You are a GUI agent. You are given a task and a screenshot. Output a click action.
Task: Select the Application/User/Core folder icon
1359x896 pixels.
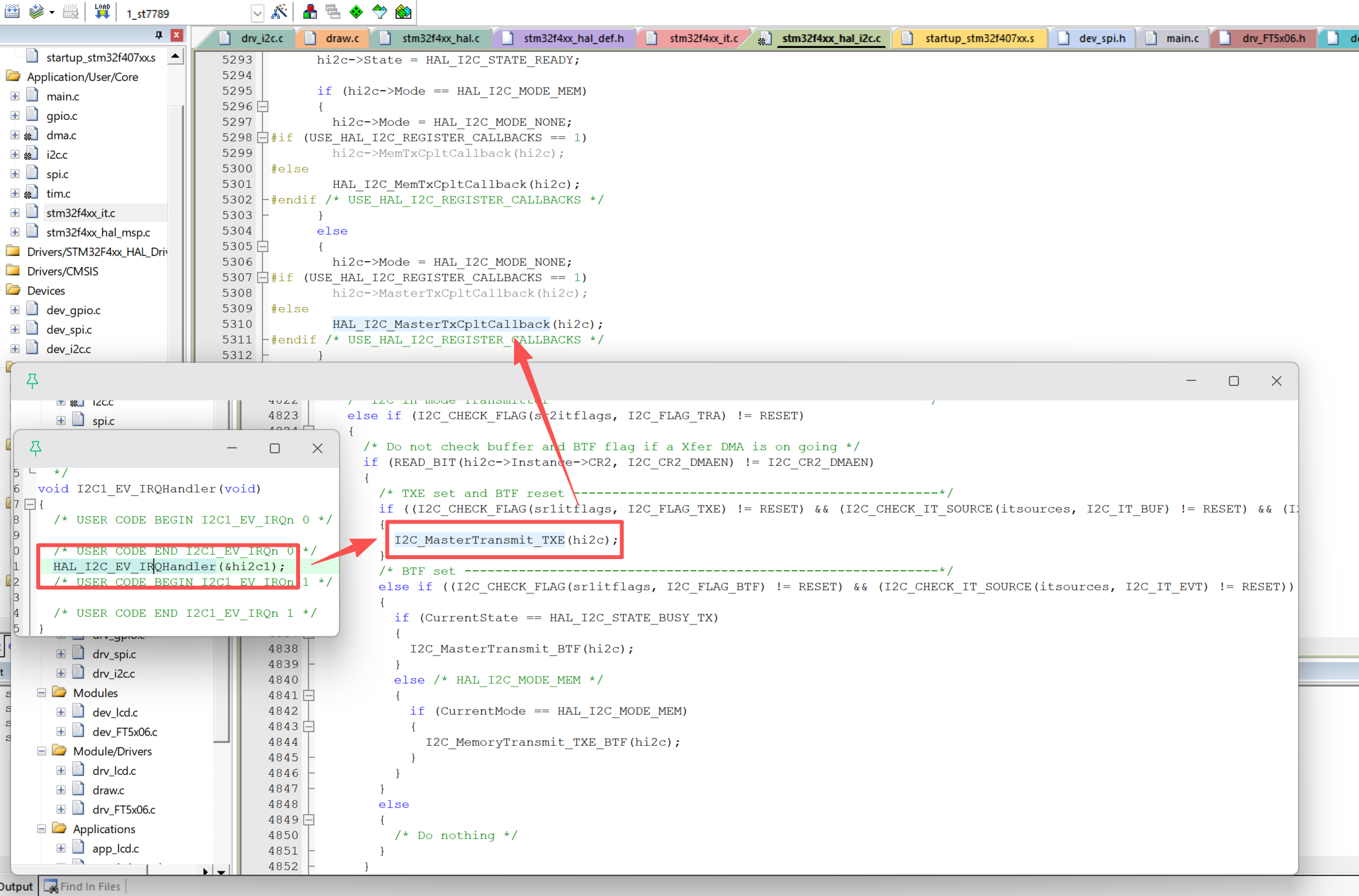coord(13,76)
